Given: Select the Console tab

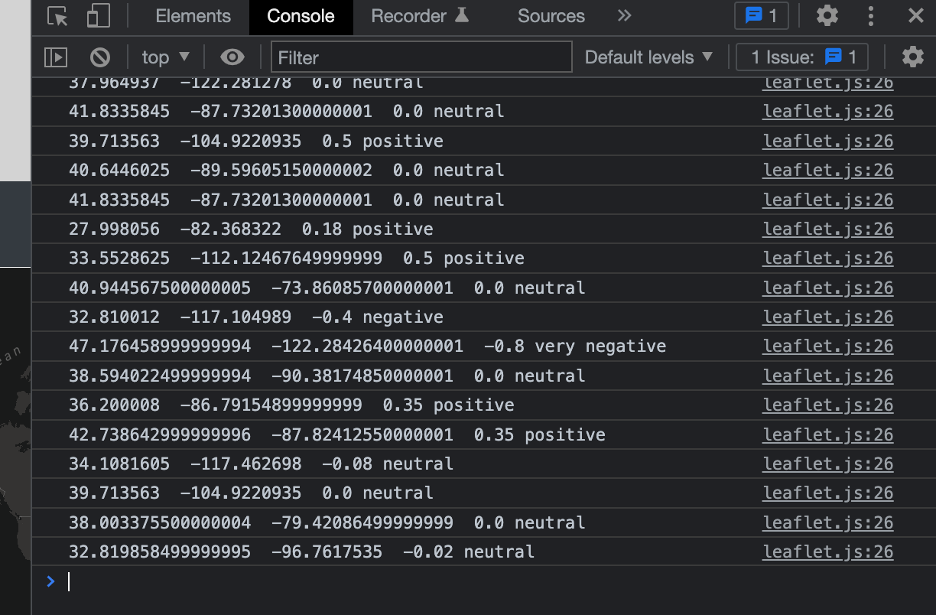Looking at the screenshot, I should point(301,16).
